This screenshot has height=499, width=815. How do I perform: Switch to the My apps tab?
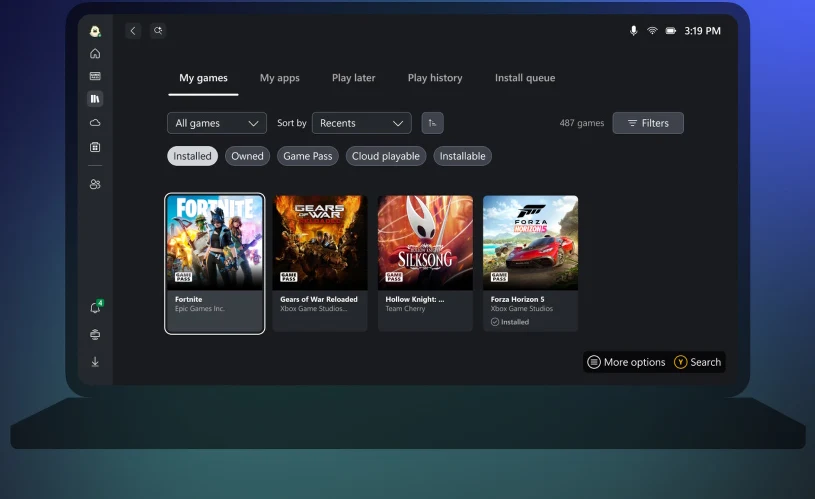pos(280,78)
